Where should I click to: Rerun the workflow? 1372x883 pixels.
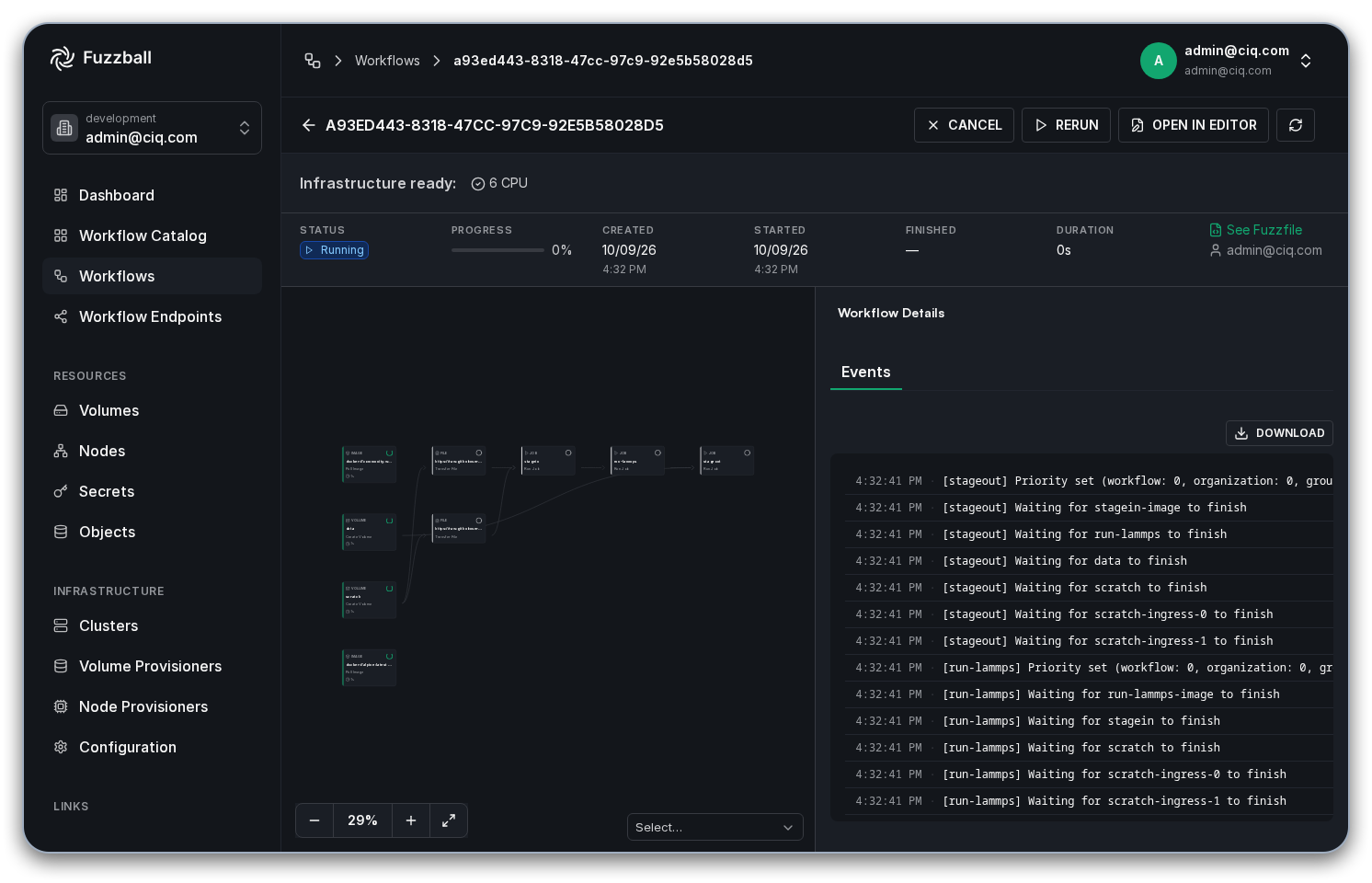(1066, 125)
